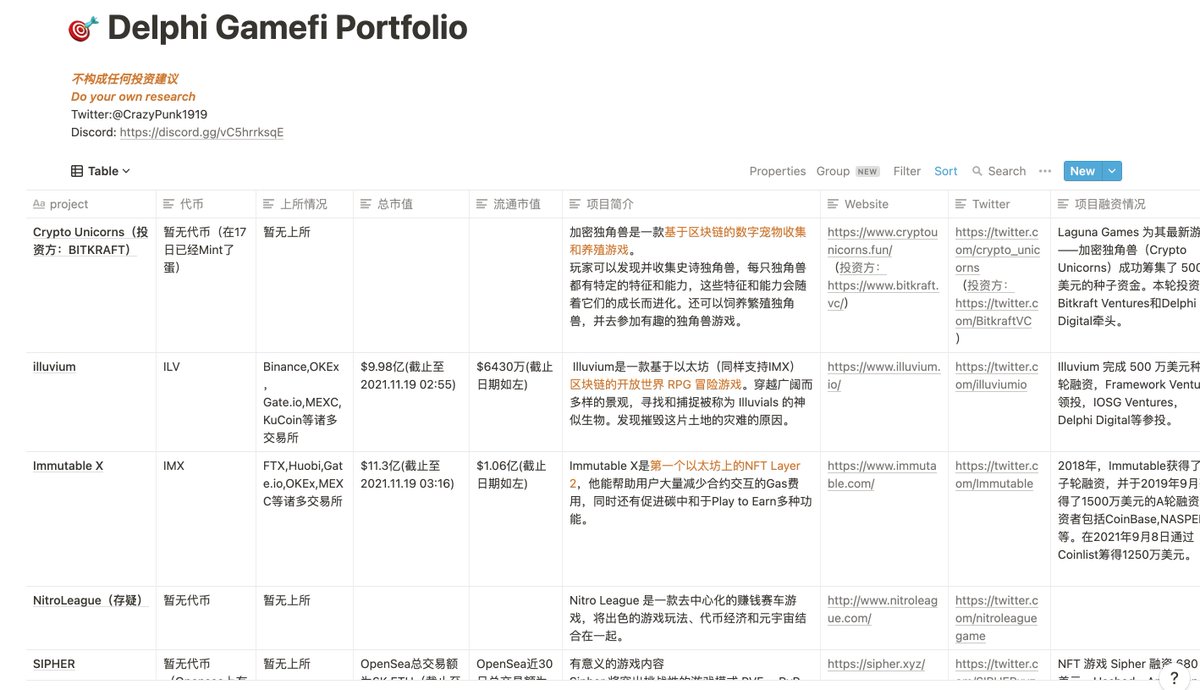Open the SIPHER project row

(54, 664)
